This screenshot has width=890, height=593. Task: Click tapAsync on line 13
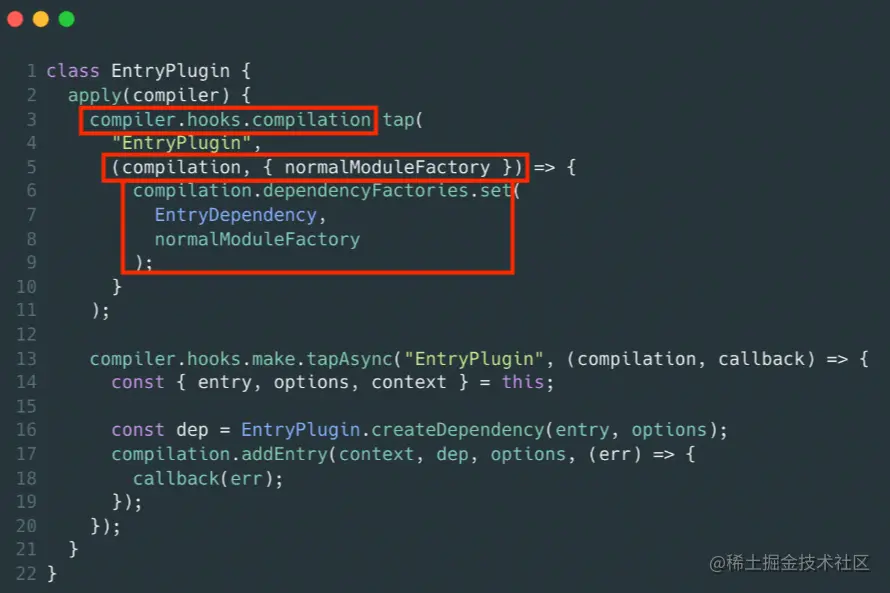pyautogui.click(x=349, y=359)
